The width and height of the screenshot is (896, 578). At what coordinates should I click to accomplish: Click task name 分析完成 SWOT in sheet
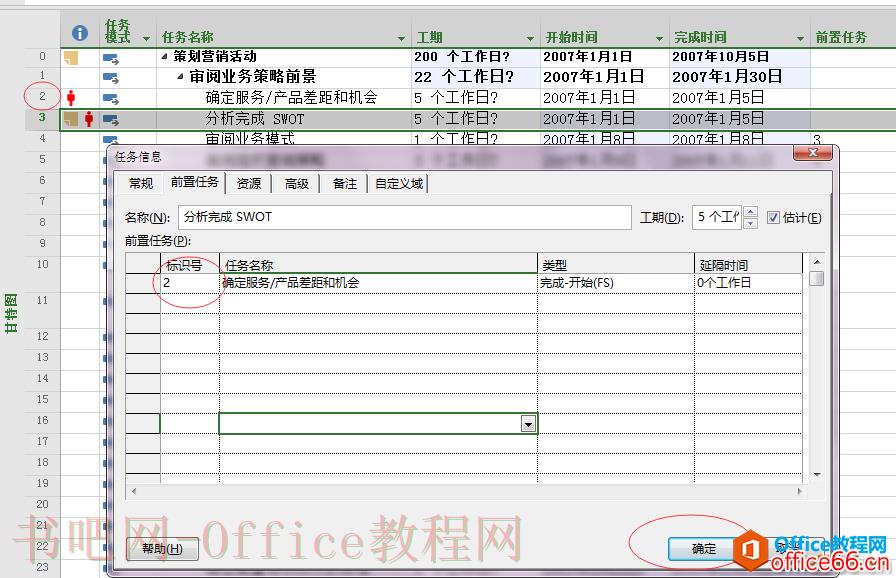pyautogui.click(x=255, y=119)
